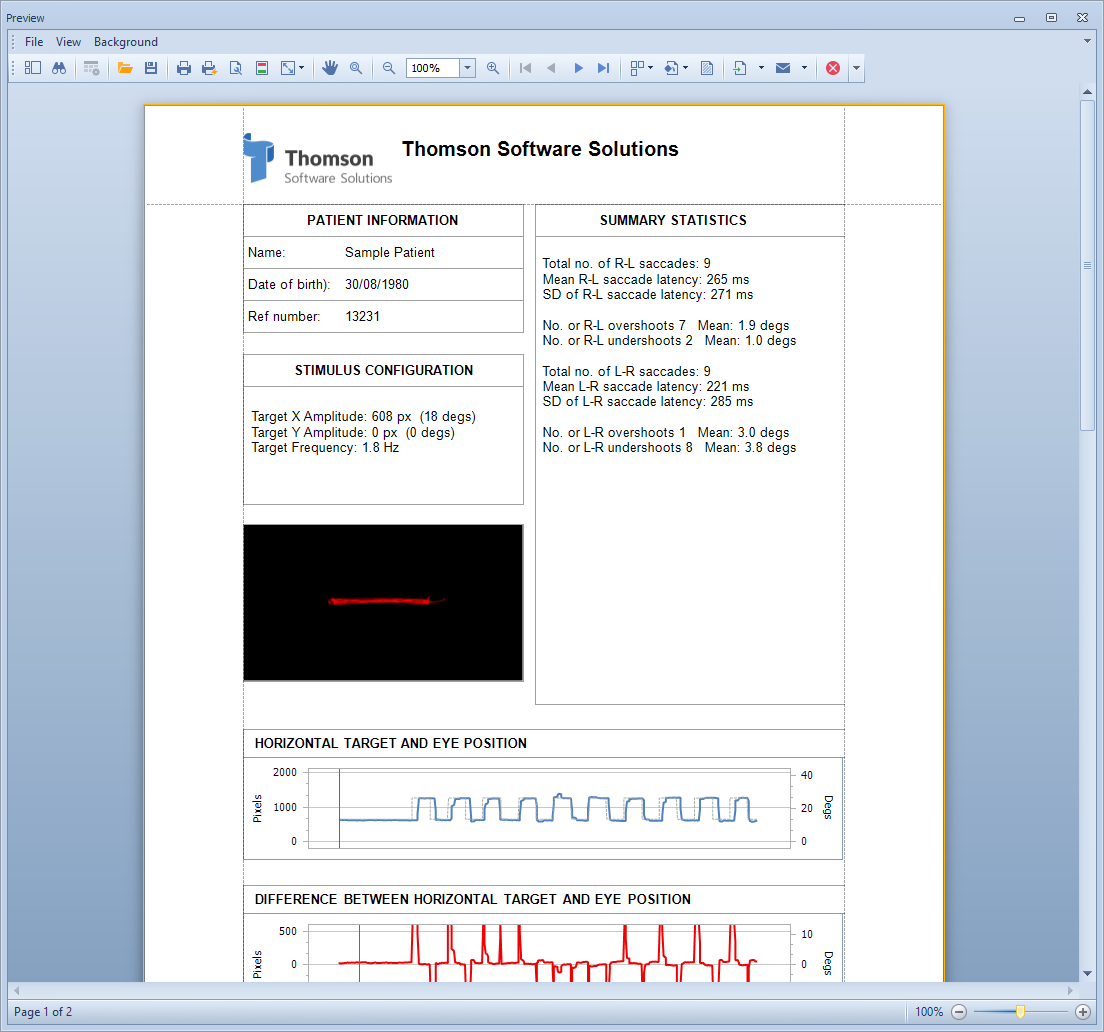
Task: Zoom out using the minus magnifier icon
Action: (389, 68)
